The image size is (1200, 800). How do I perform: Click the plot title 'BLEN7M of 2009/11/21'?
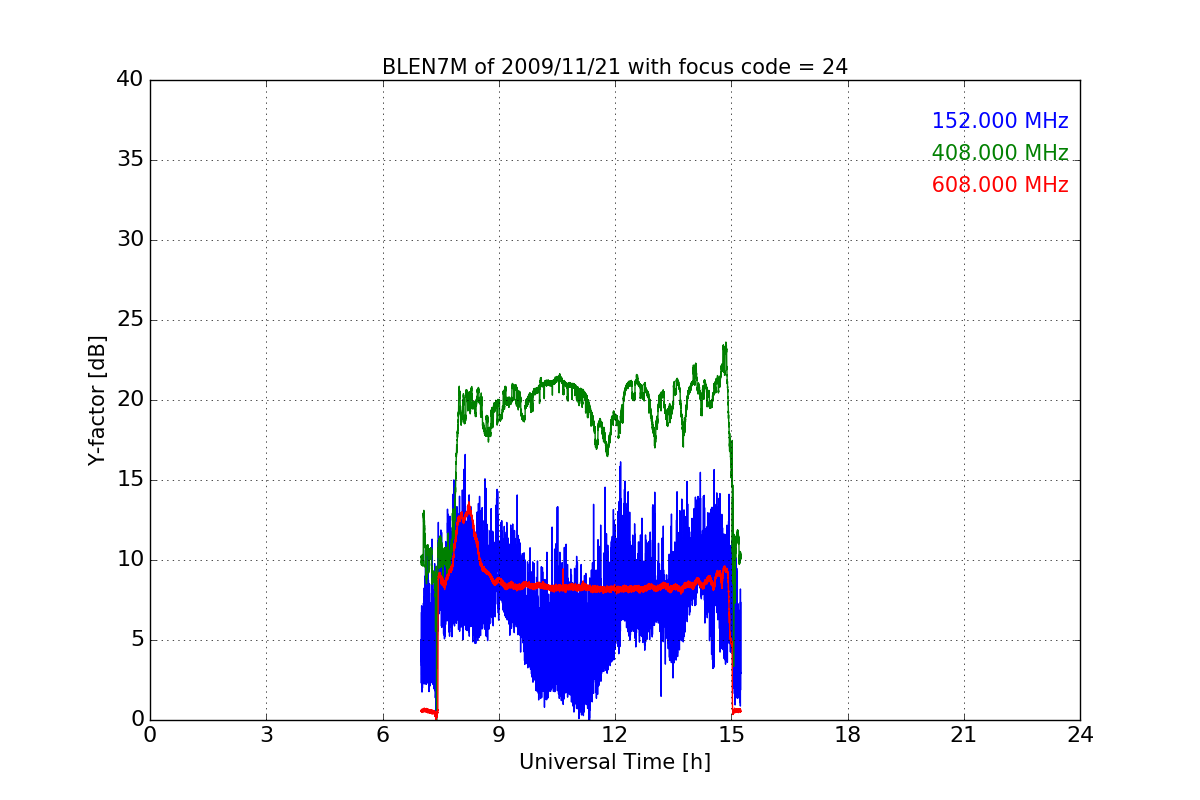coord(615,67)
